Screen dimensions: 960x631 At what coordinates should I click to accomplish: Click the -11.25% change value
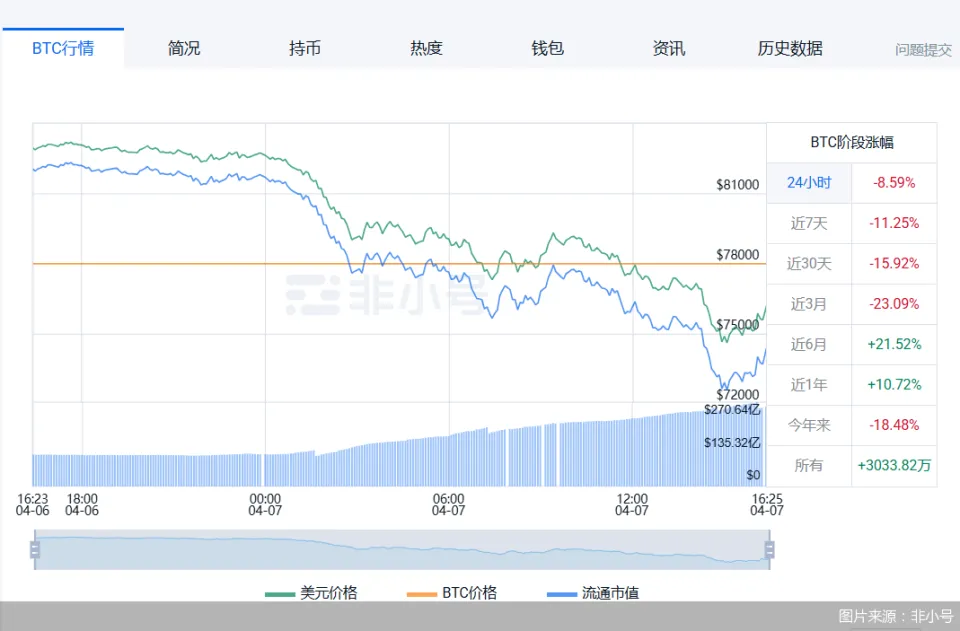pyautogui.click(x=894, y=223)
